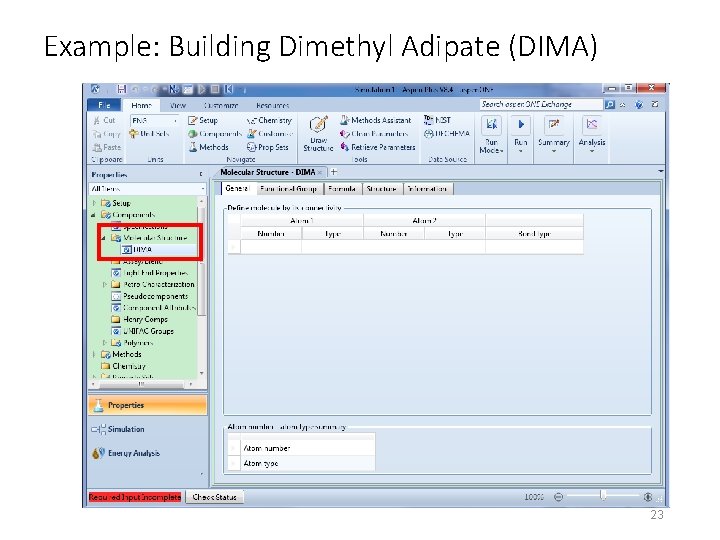Add a new tab with plus button
The width and height of the screenshot is (720, 540).
[334, 172]
